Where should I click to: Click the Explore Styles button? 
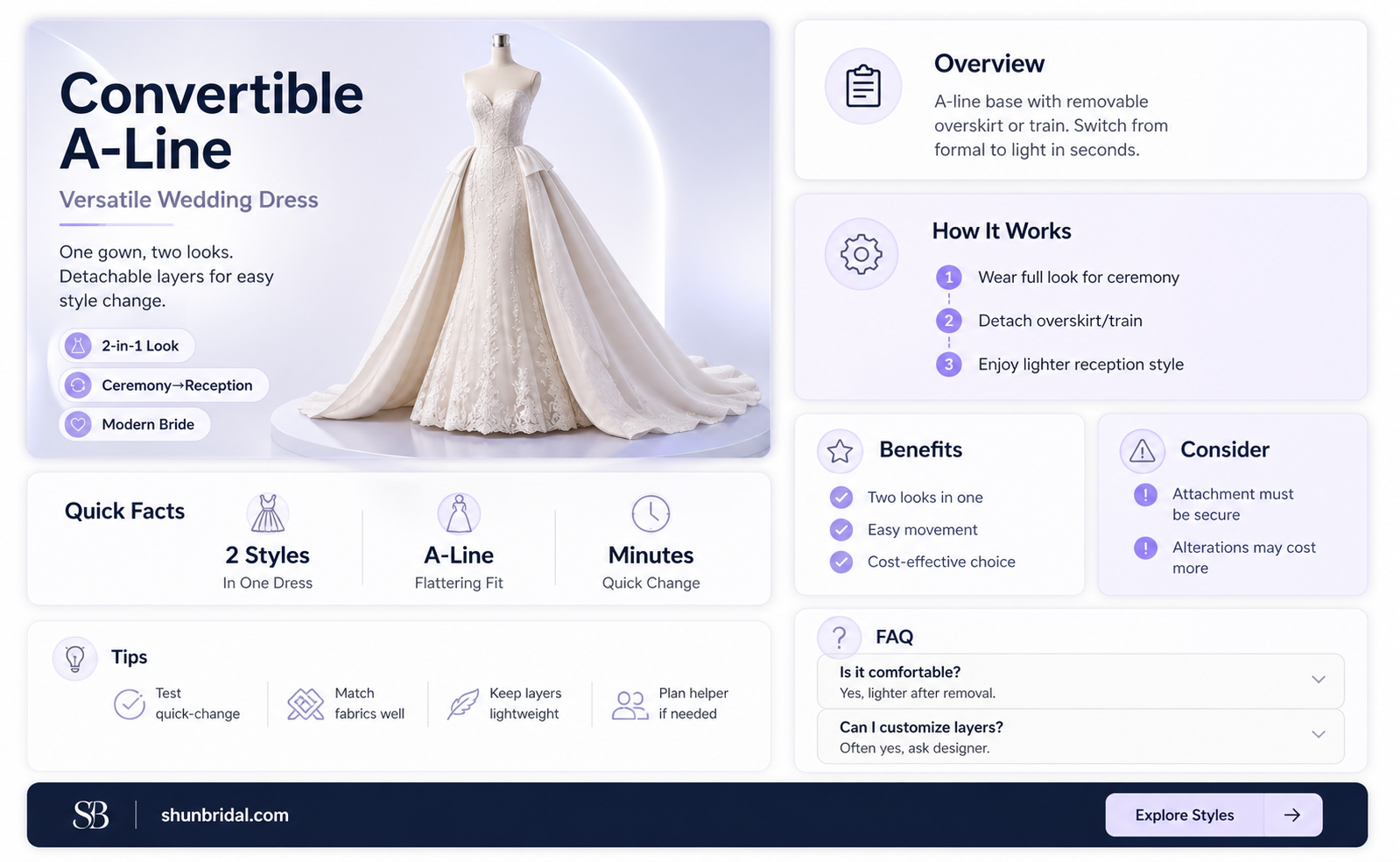(1214, 815)
